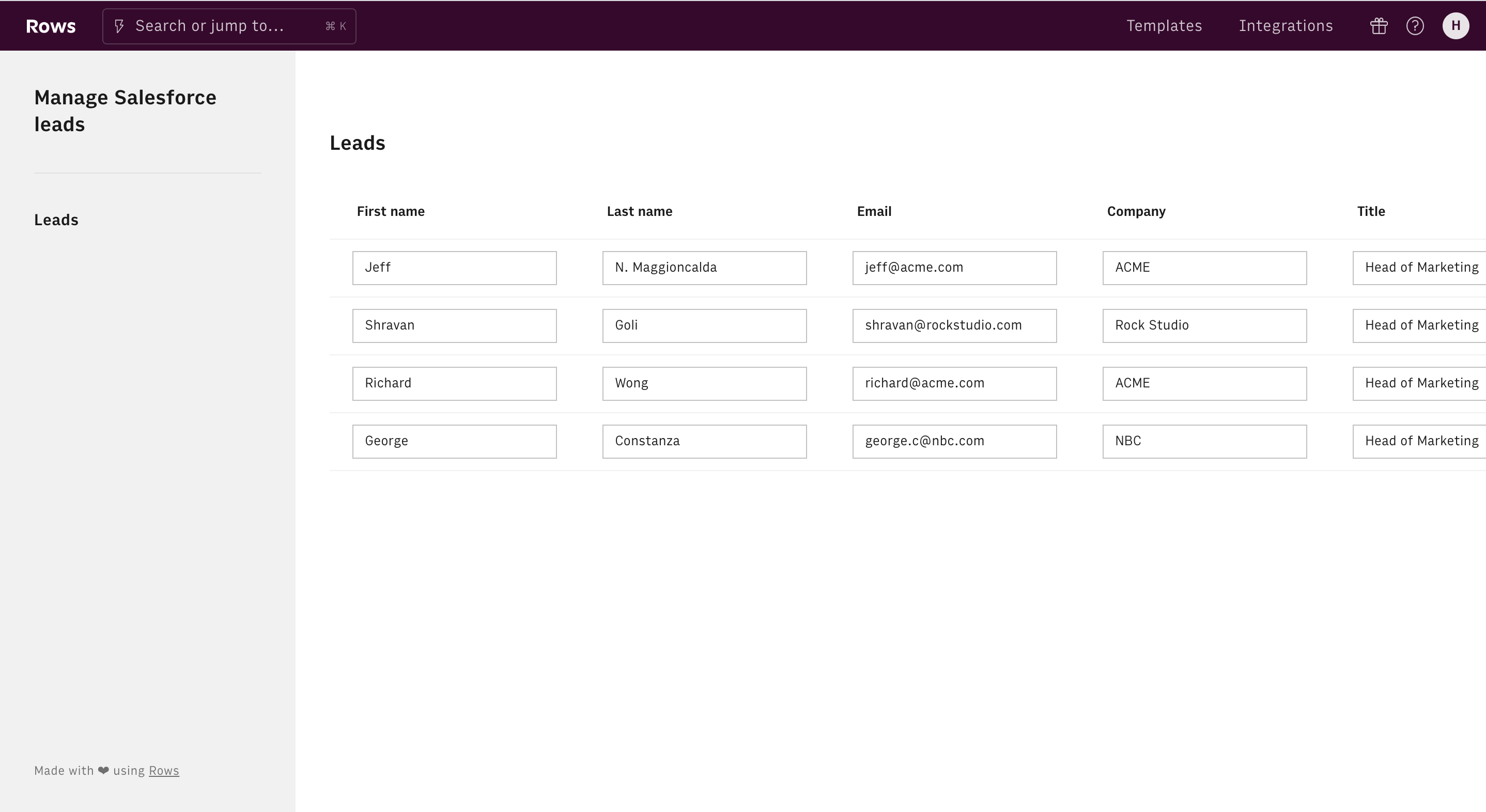The height and width of the screenshot is (812, 1486).
Task: Click the Last name column header
Action: (x=639, y=211)
